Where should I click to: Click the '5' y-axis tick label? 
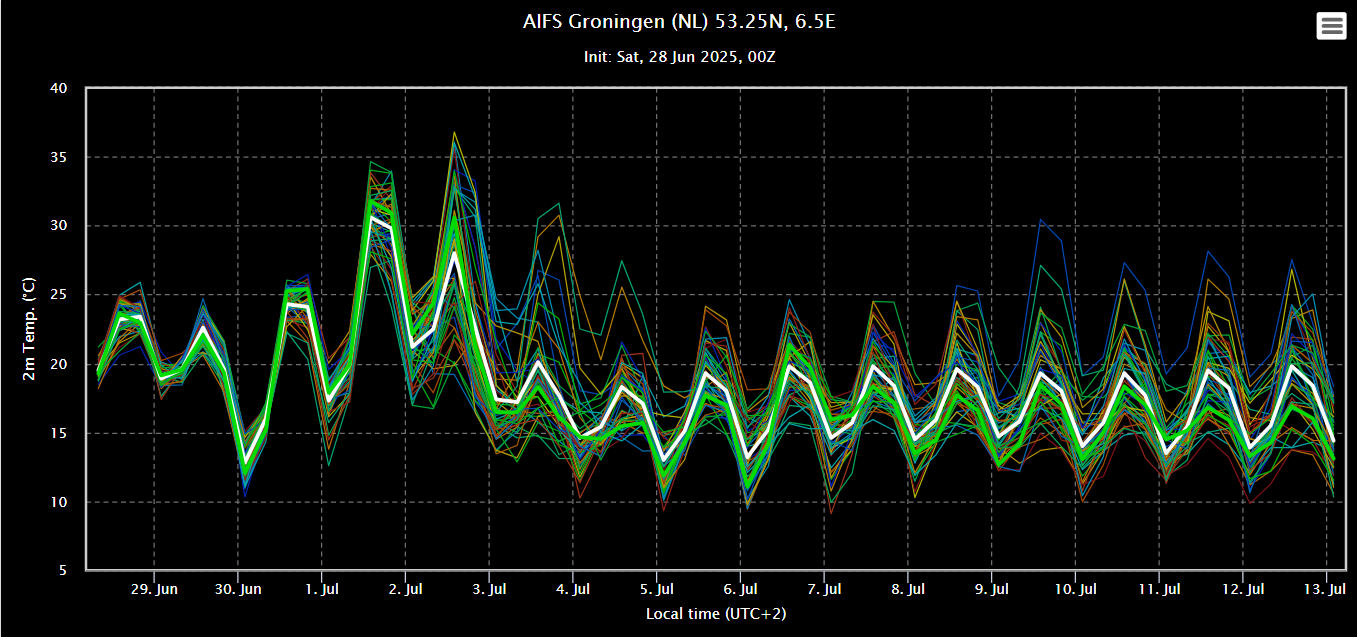pyautogui.click(x=63, y=571)
